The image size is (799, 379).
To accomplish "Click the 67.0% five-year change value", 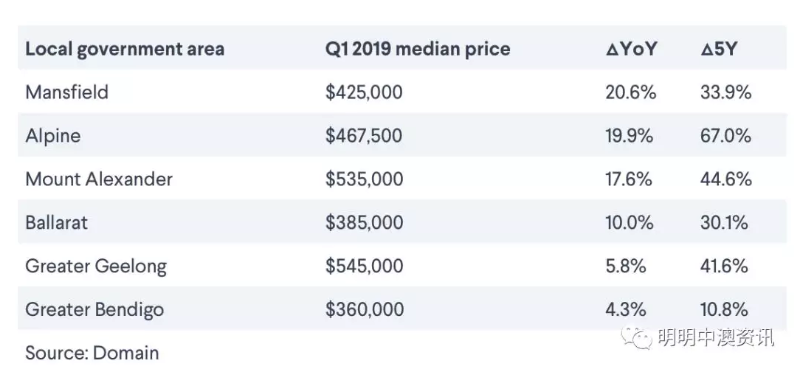I will click(x=726, y=136).
